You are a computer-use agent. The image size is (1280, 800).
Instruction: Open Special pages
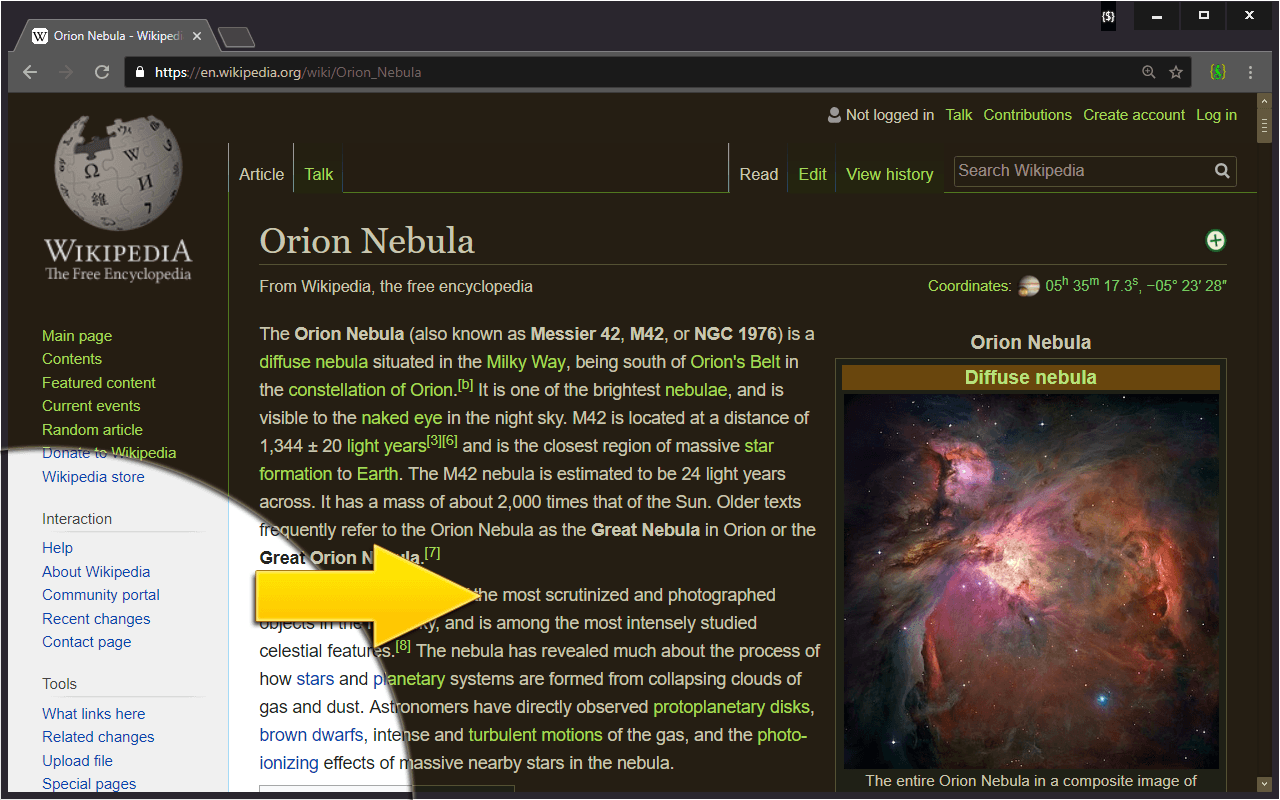[x=89, y=784]
